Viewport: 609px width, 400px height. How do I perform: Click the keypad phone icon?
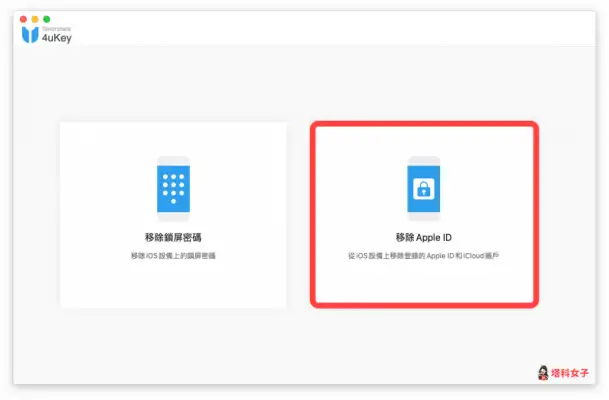point(173,189)
